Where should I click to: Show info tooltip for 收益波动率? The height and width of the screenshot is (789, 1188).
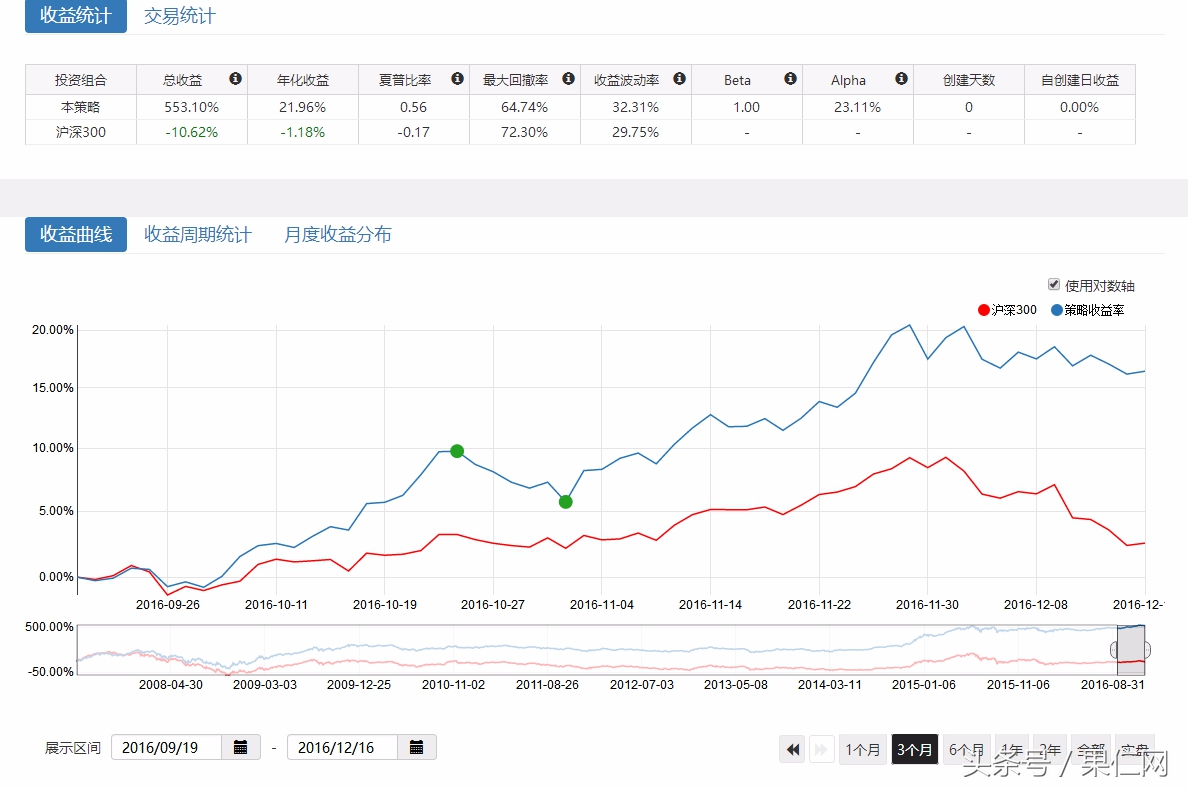[x=680, y=79]
